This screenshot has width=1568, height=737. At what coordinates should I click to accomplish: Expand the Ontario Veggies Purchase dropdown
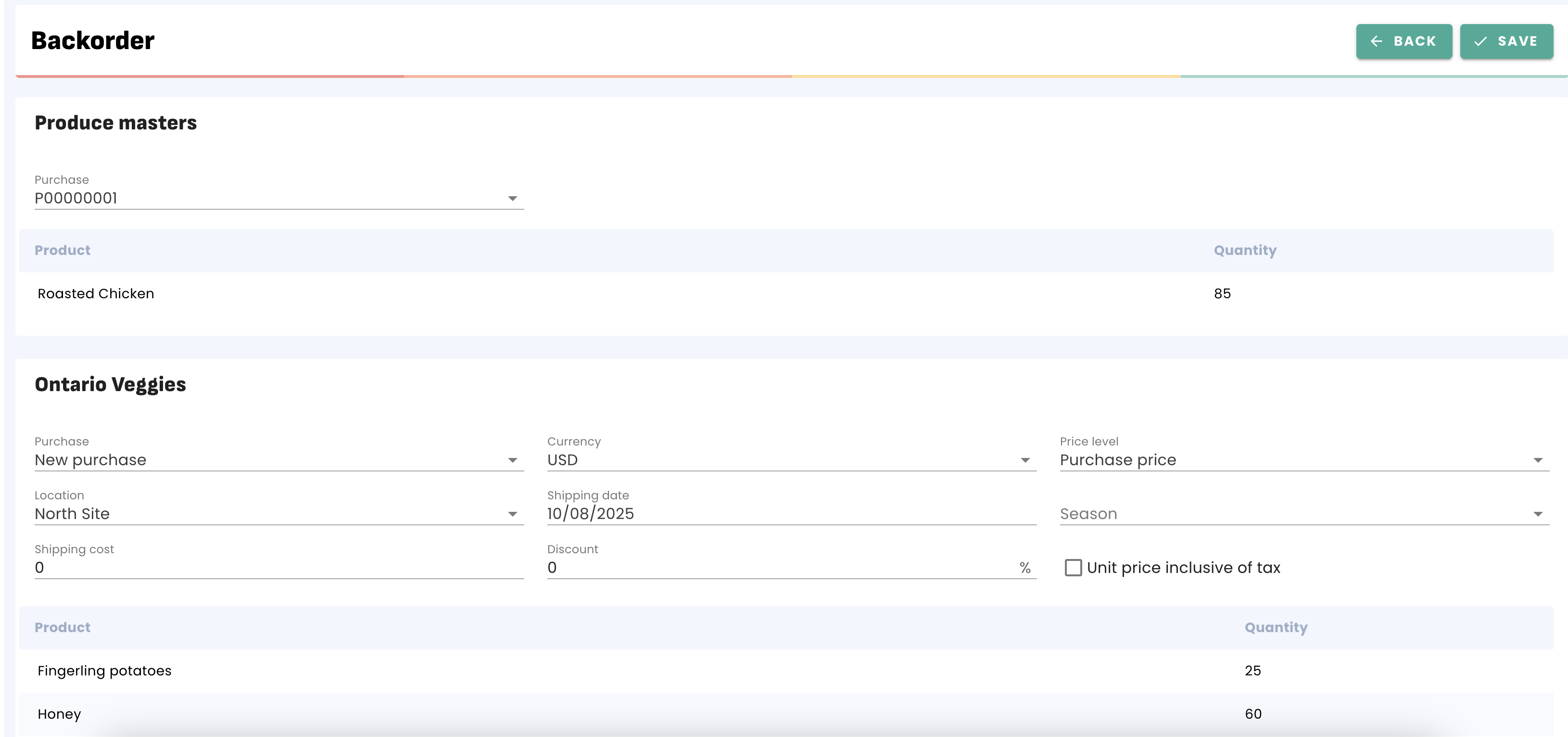coord(279,460)
